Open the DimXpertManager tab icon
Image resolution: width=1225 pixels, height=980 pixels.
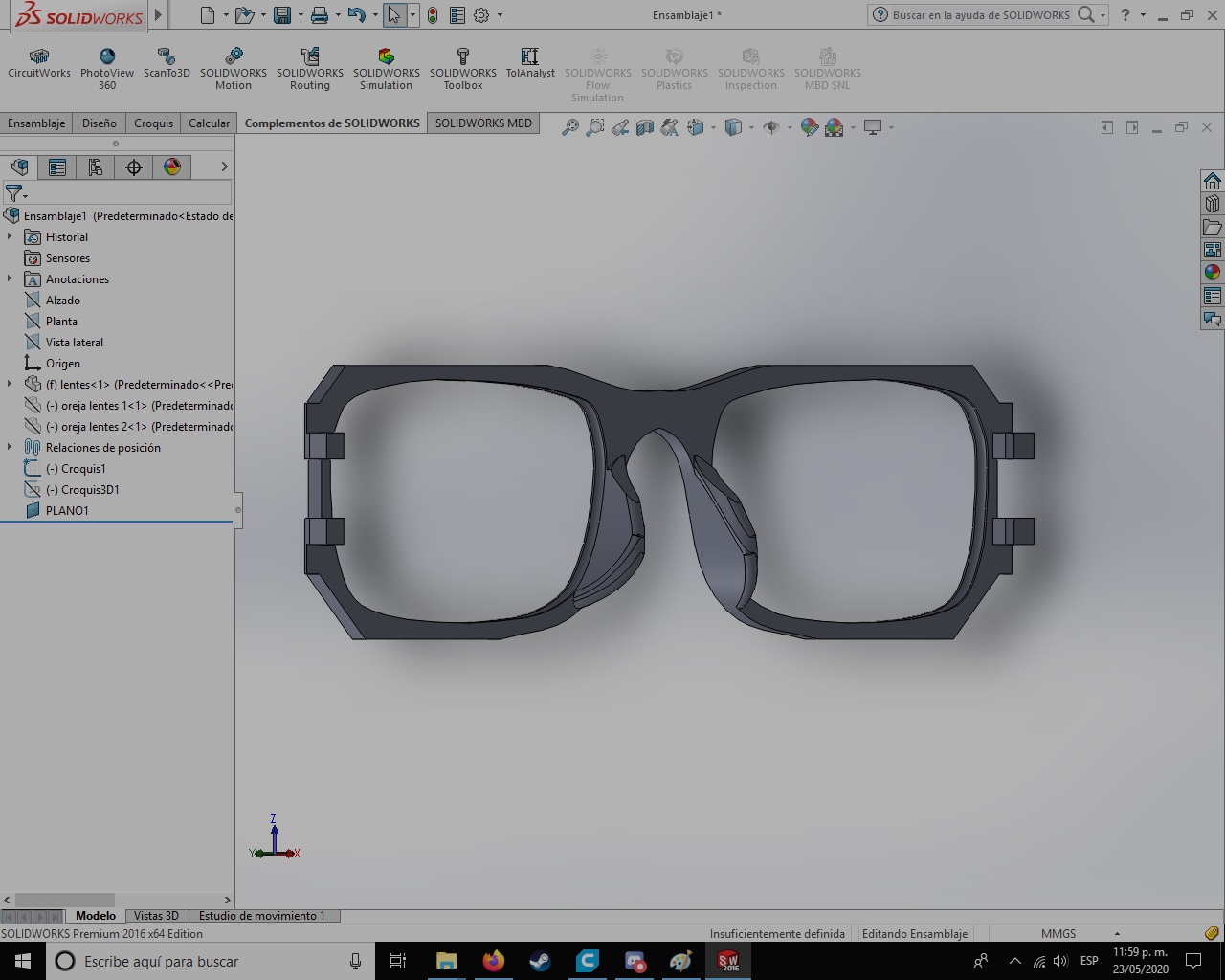(134, 167)
